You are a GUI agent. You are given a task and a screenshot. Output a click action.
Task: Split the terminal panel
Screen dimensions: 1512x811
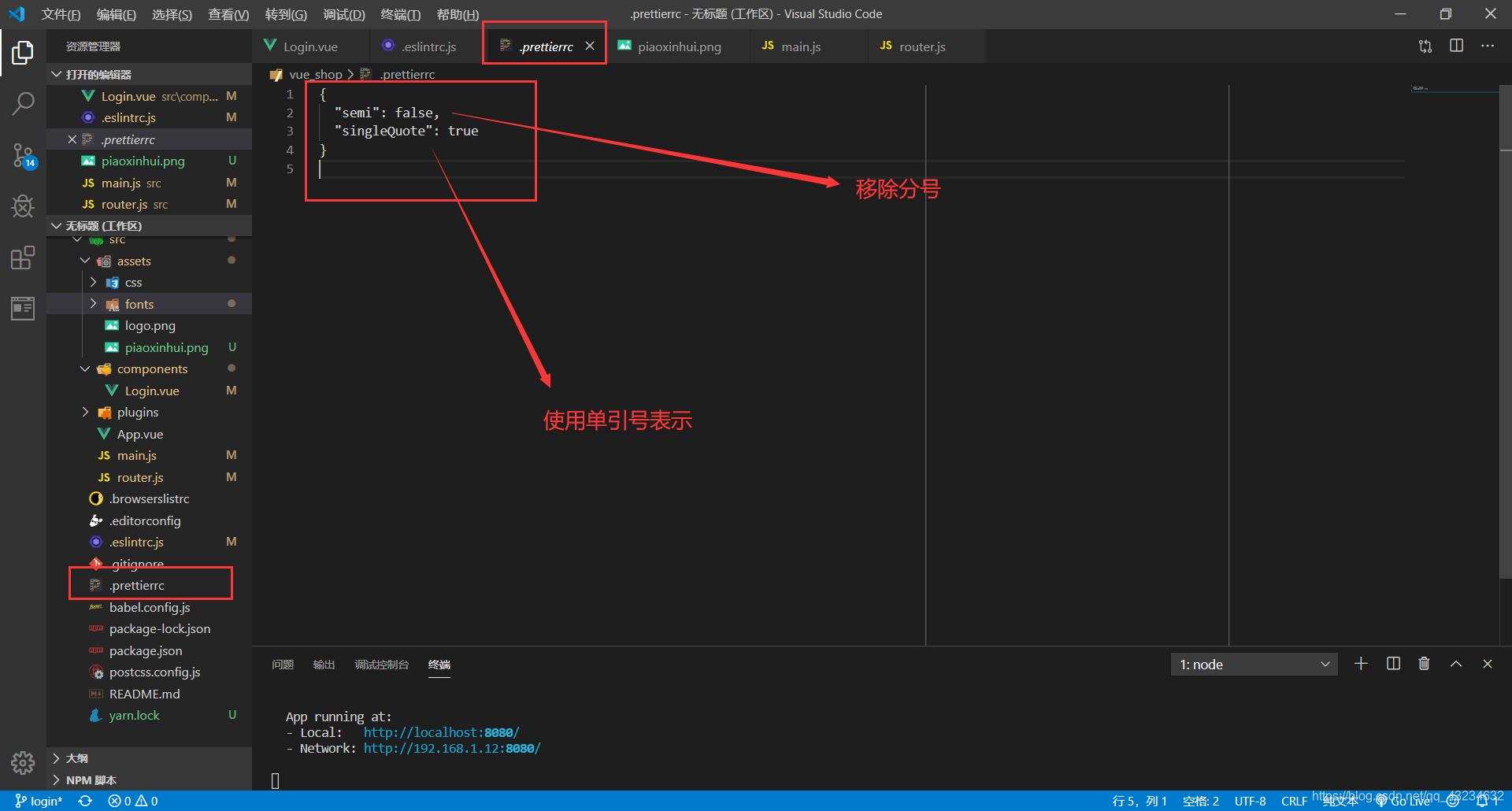coord(1393,664)
